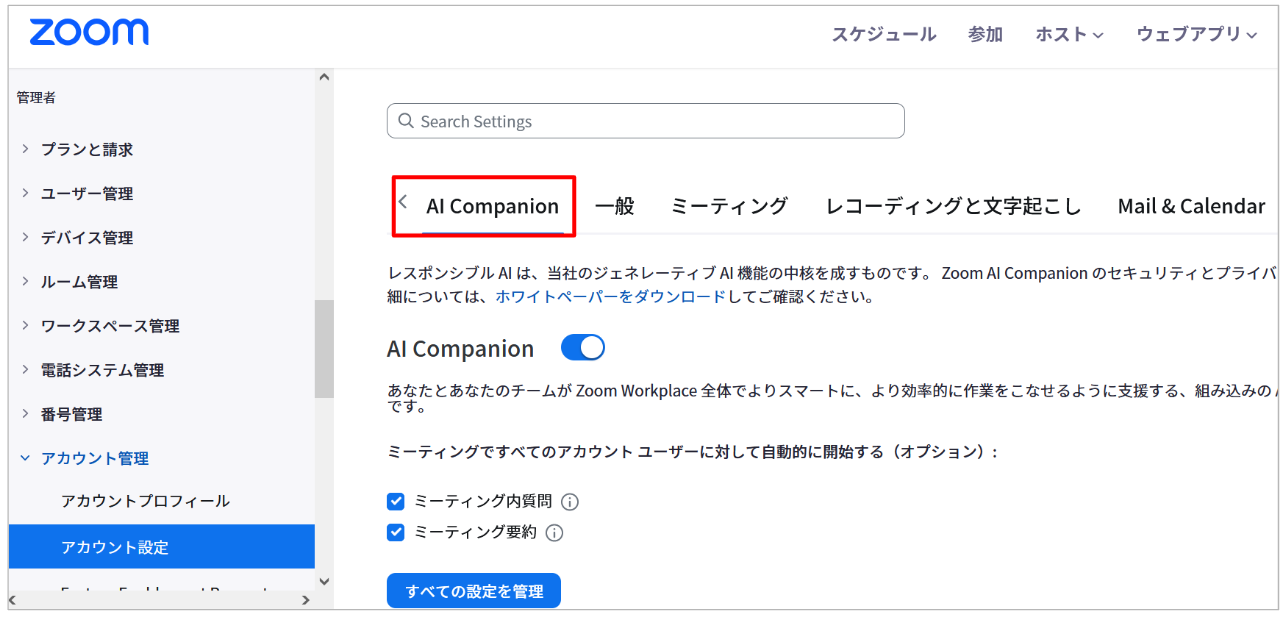Click the すべての設定を管理 button
1285x620 pixels.
[474, 591]
